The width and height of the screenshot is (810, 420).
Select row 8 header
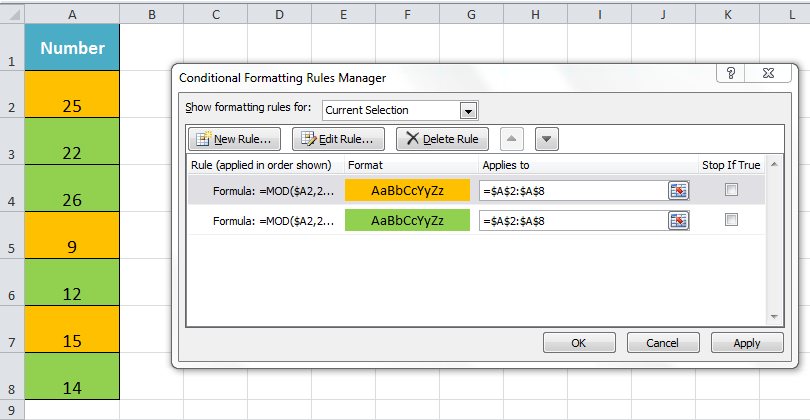pyautogui.click(x=12, y=376)
